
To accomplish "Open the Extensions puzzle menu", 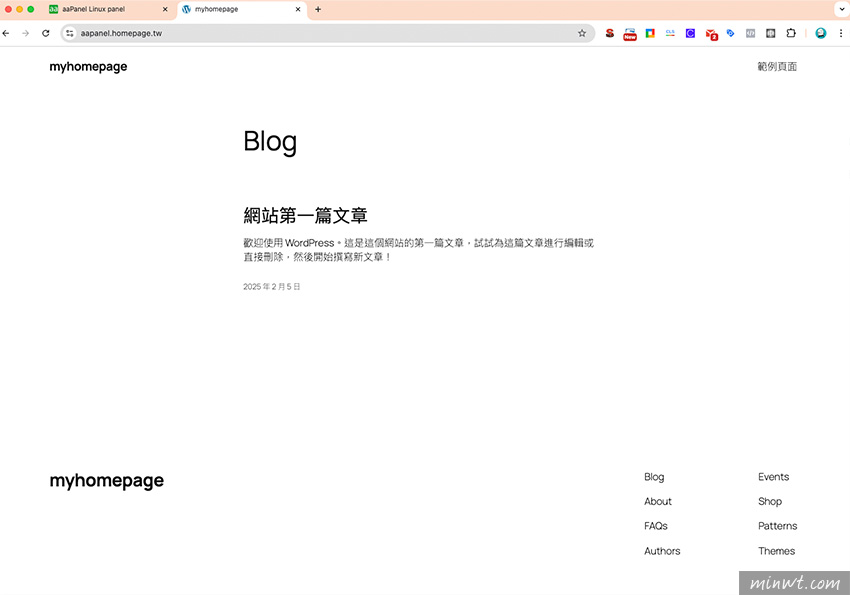I will pos(791,33).
